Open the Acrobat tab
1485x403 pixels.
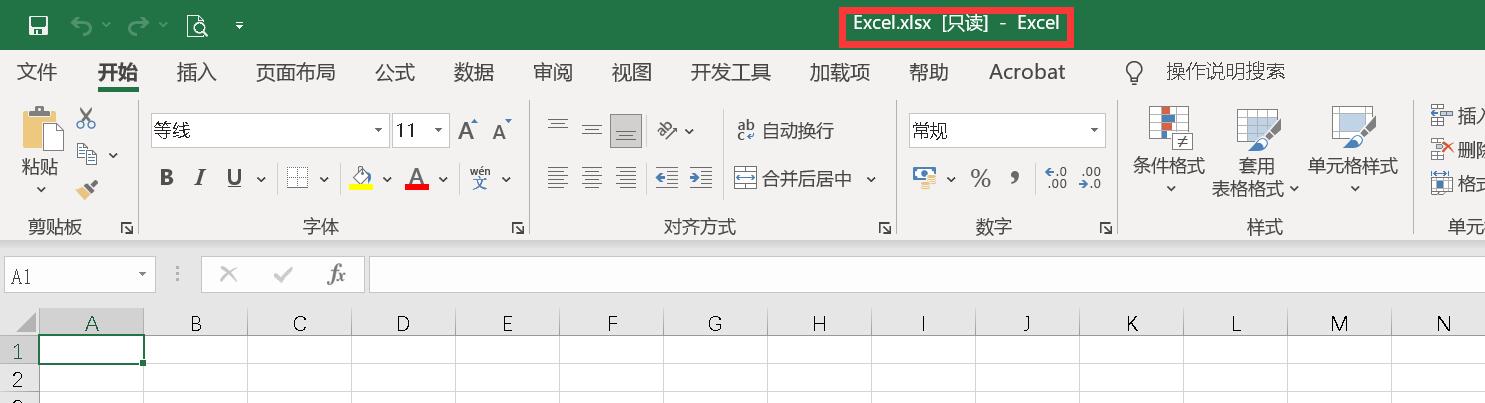[1027, 72]
